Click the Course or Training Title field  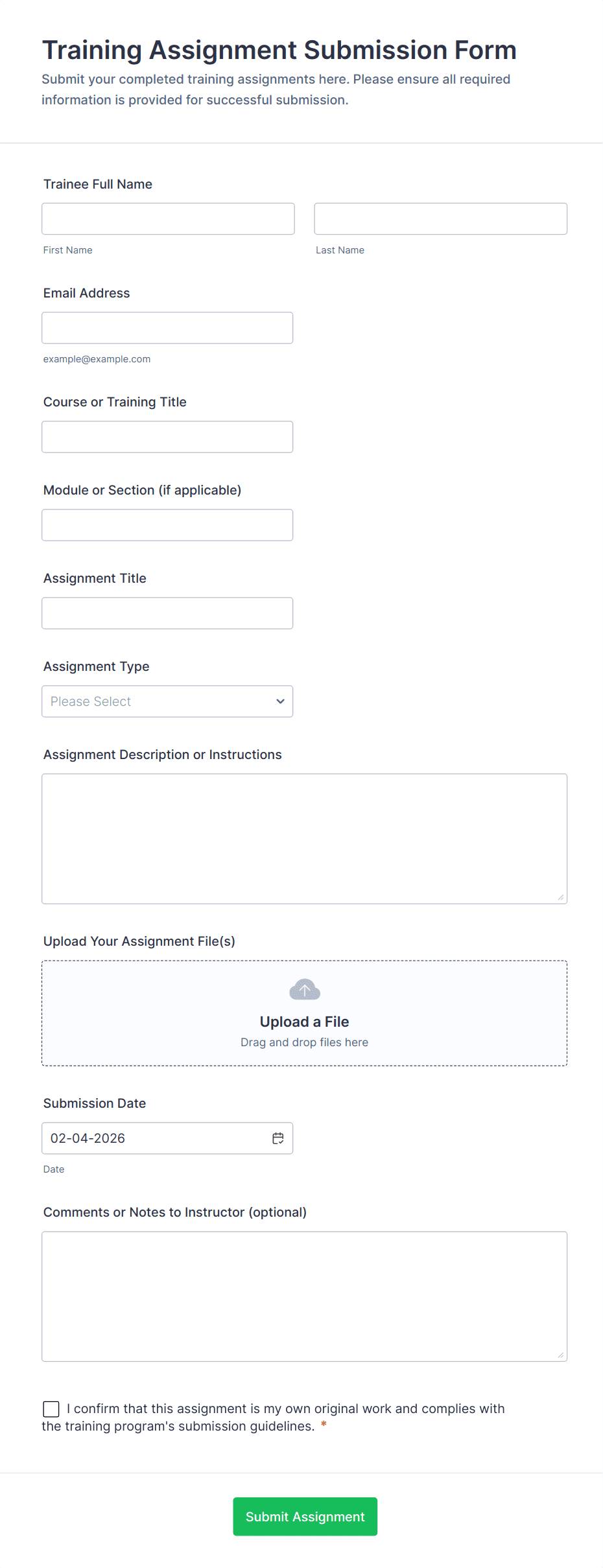point(167,437)
